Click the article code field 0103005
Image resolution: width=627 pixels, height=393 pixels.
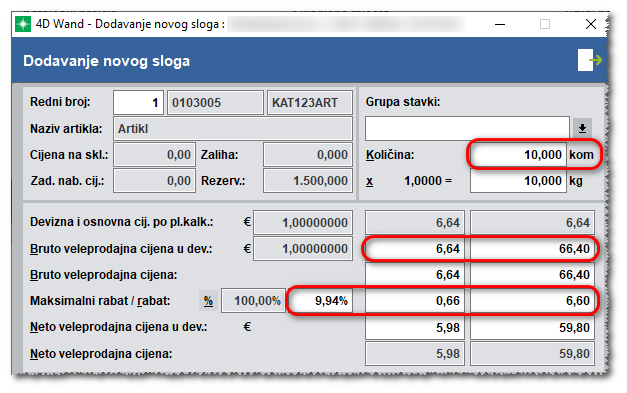[x=215, y=103]
